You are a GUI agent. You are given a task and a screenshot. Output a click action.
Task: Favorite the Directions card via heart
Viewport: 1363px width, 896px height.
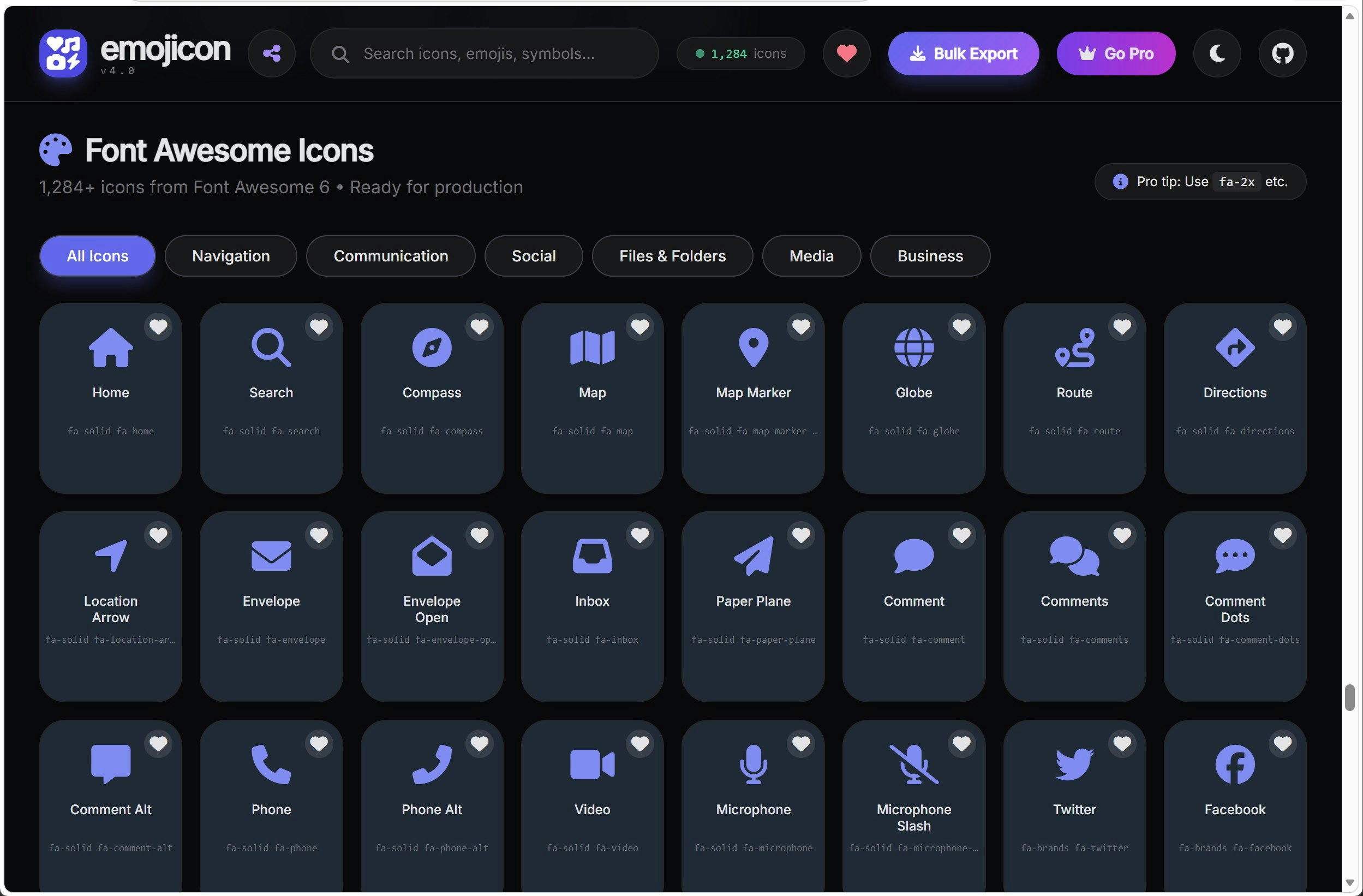pyautogui.click(x=1283, y=326)
